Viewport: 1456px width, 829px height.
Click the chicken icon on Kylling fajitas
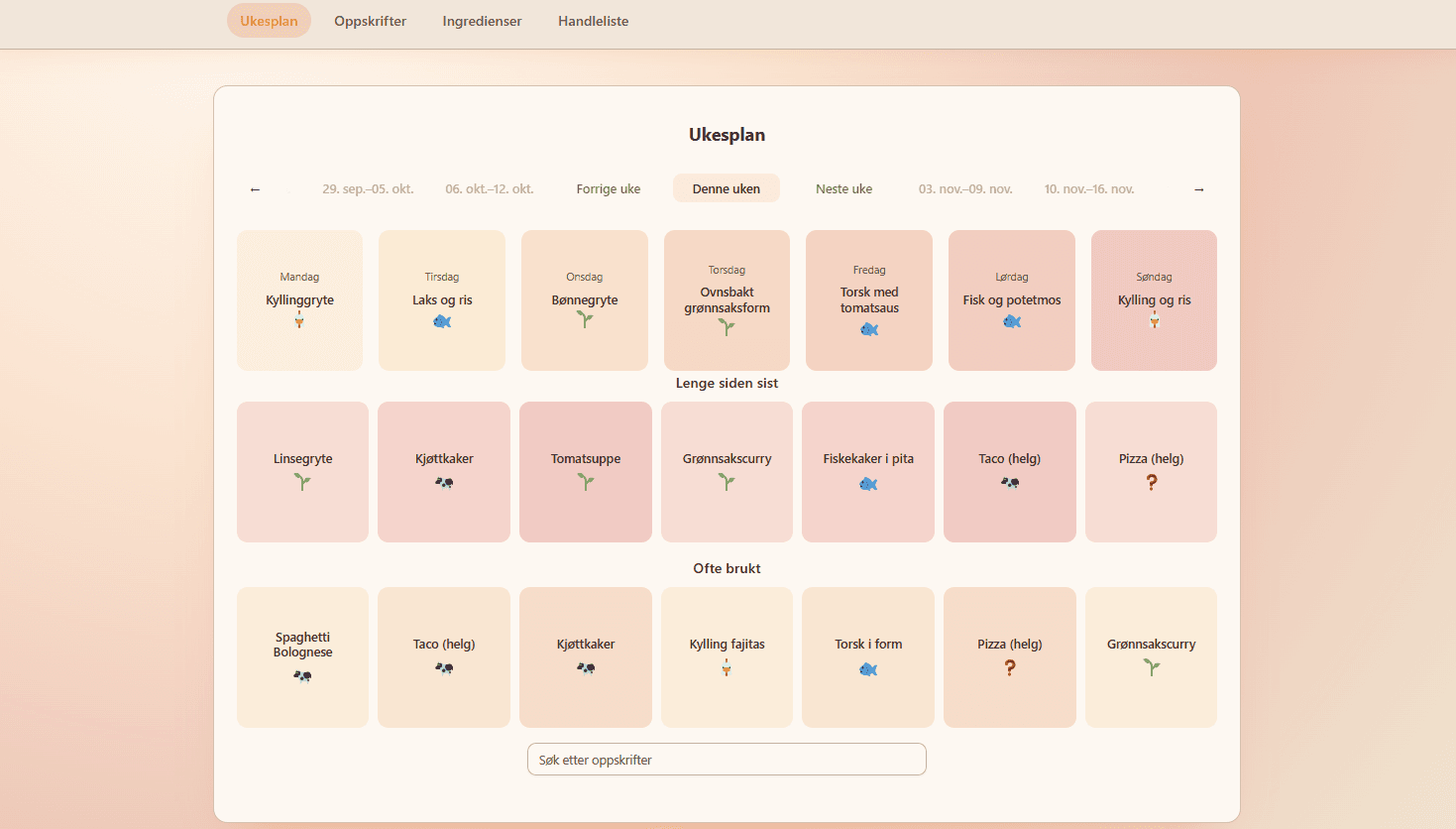coord(727,668)
